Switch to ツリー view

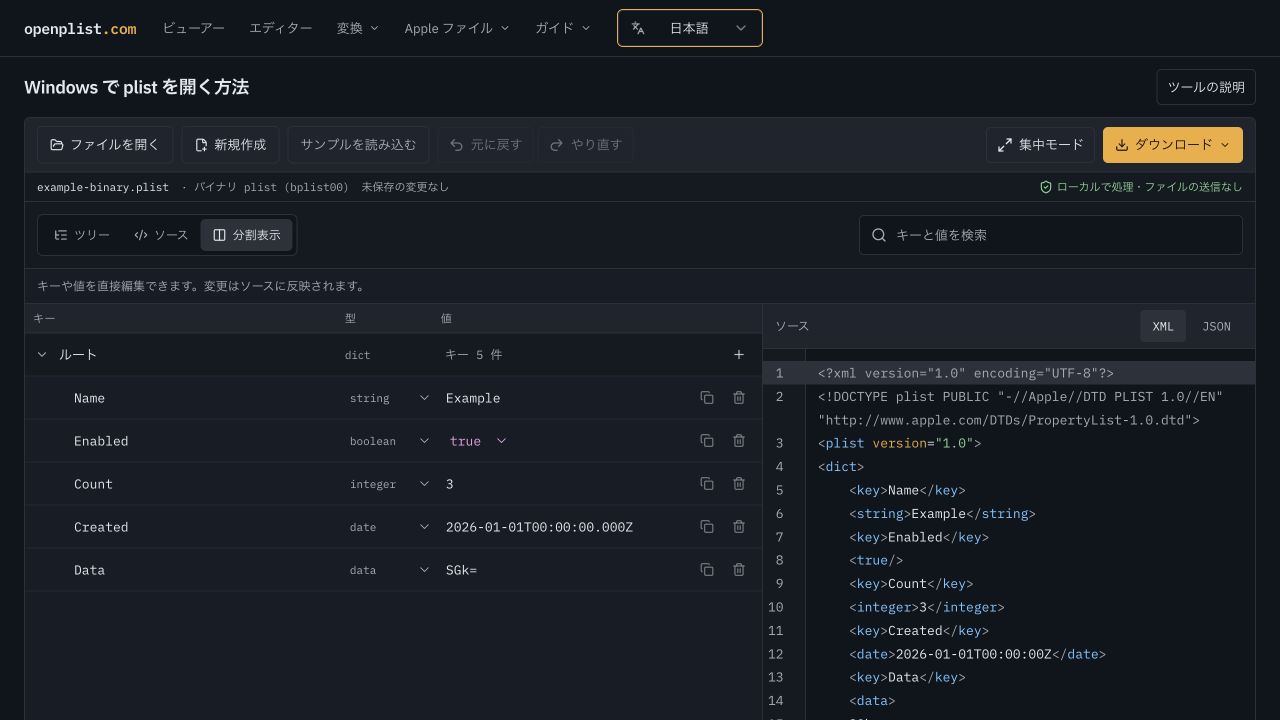click(82, 235)
